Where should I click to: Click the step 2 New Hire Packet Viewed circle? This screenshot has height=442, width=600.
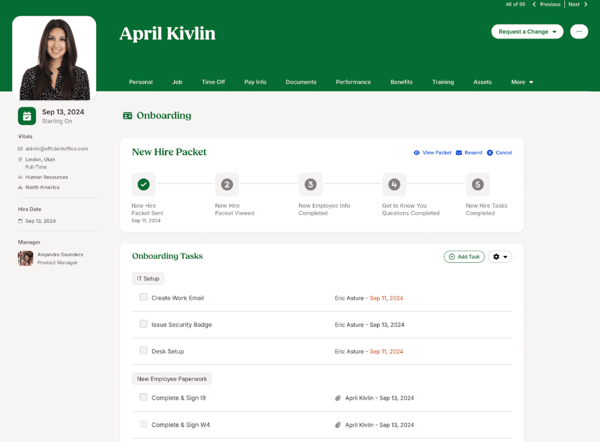click(x=227, y=184)
